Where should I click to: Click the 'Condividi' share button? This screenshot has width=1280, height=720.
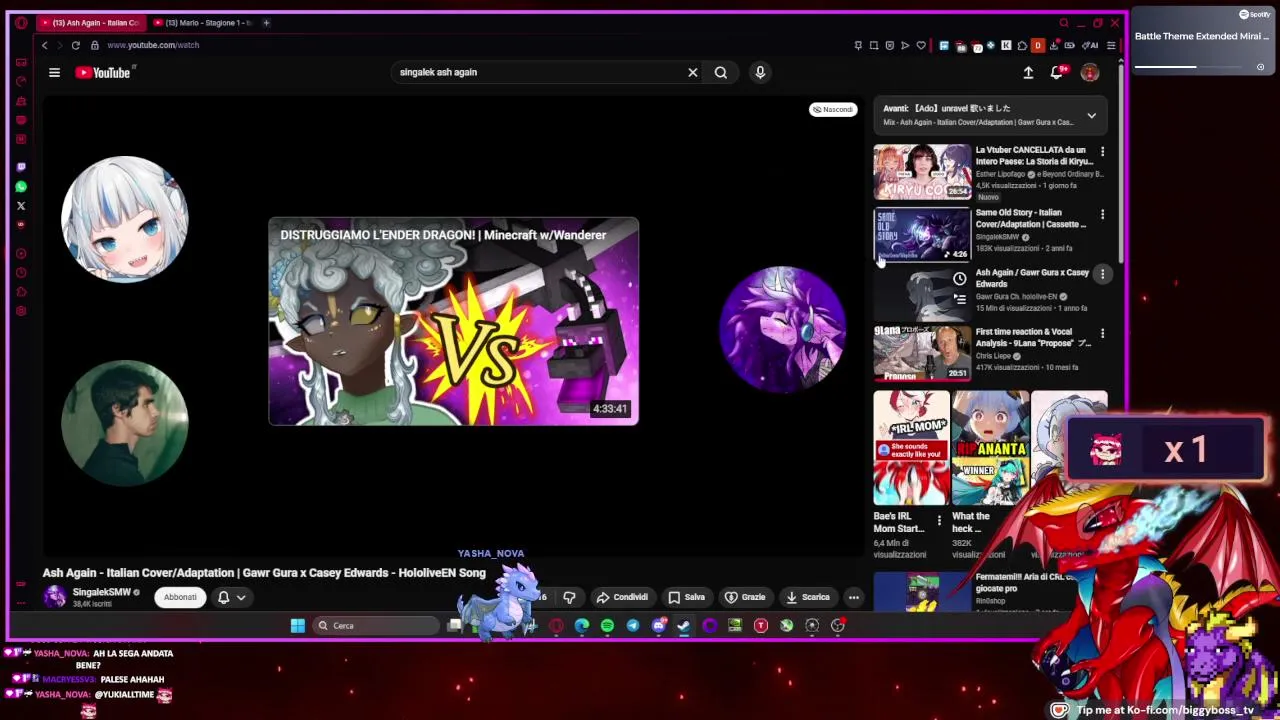click(622, 597)
